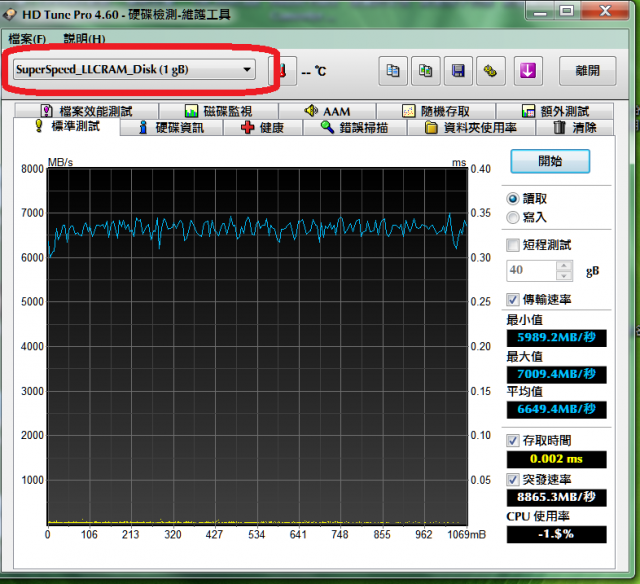Screen dimensions: 640x584
Task: Enable the 短程測試 checkbox
Action: pos(513,245)
